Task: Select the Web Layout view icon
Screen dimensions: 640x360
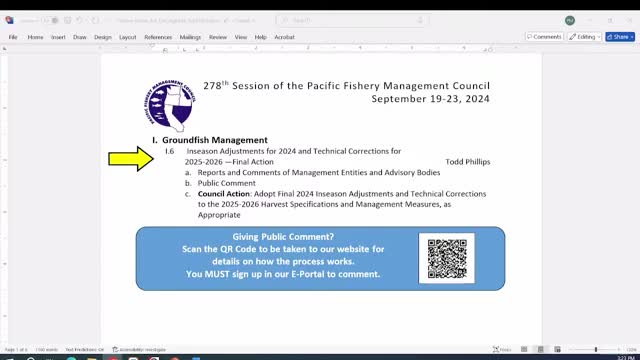Action: coord(557,349)
